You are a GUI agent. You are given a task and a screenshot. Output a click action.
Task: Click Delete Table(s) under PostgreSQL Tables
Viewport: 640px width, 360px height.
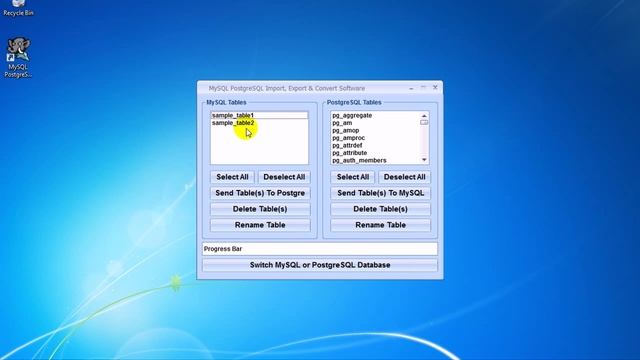(380, 209)
